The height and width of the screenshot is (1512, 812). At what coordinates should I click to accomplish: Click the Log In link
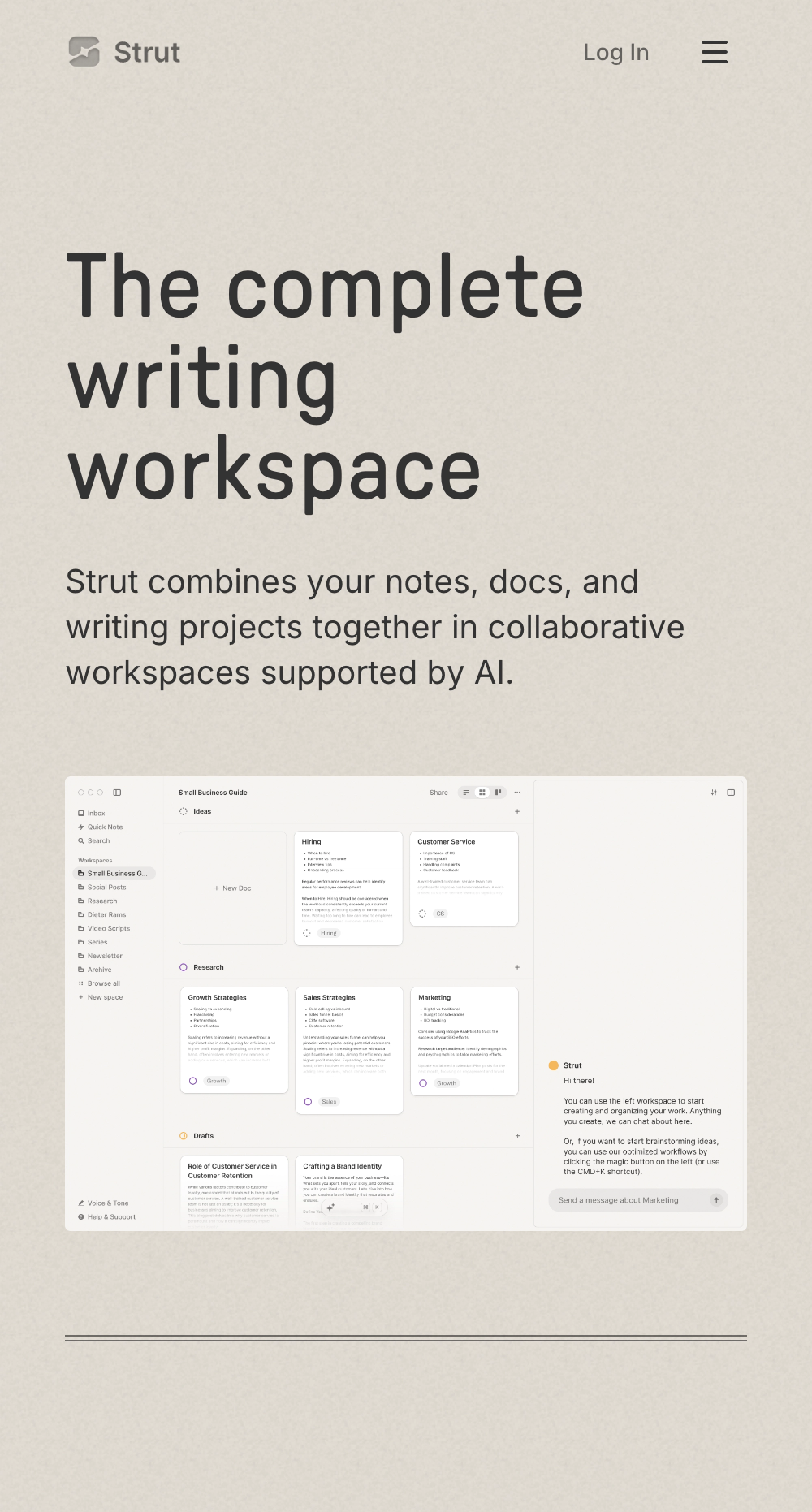(x=615, y=52)
